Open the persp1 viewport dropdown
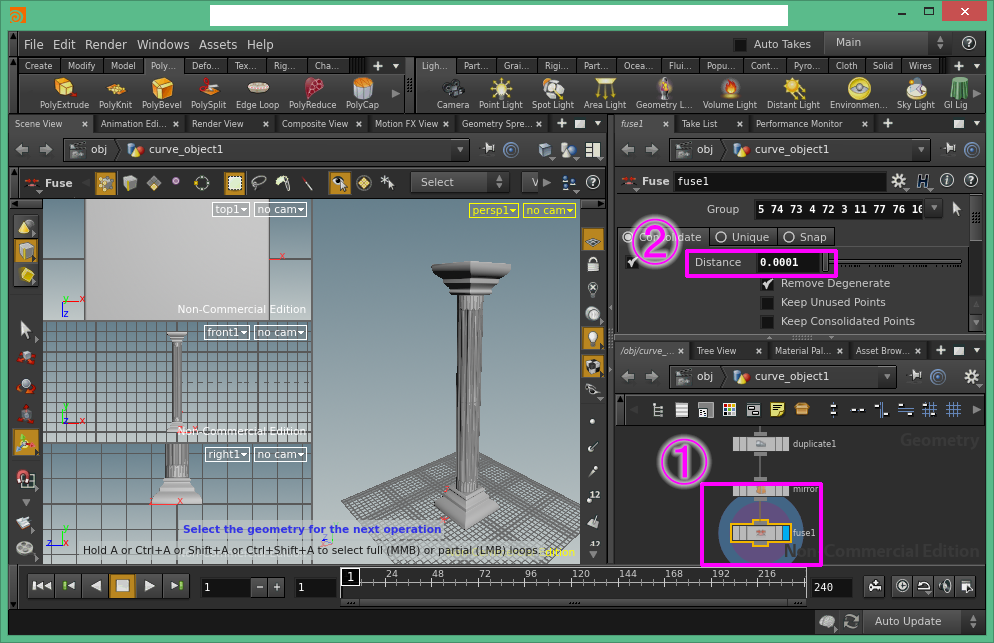Viewport: 994px width, 643px height. pos(495,211)
